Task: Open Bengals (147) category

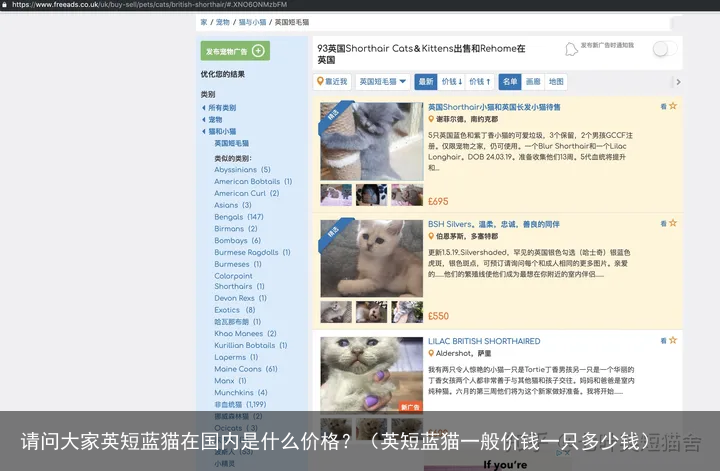Action: click(x=239, y=217)
